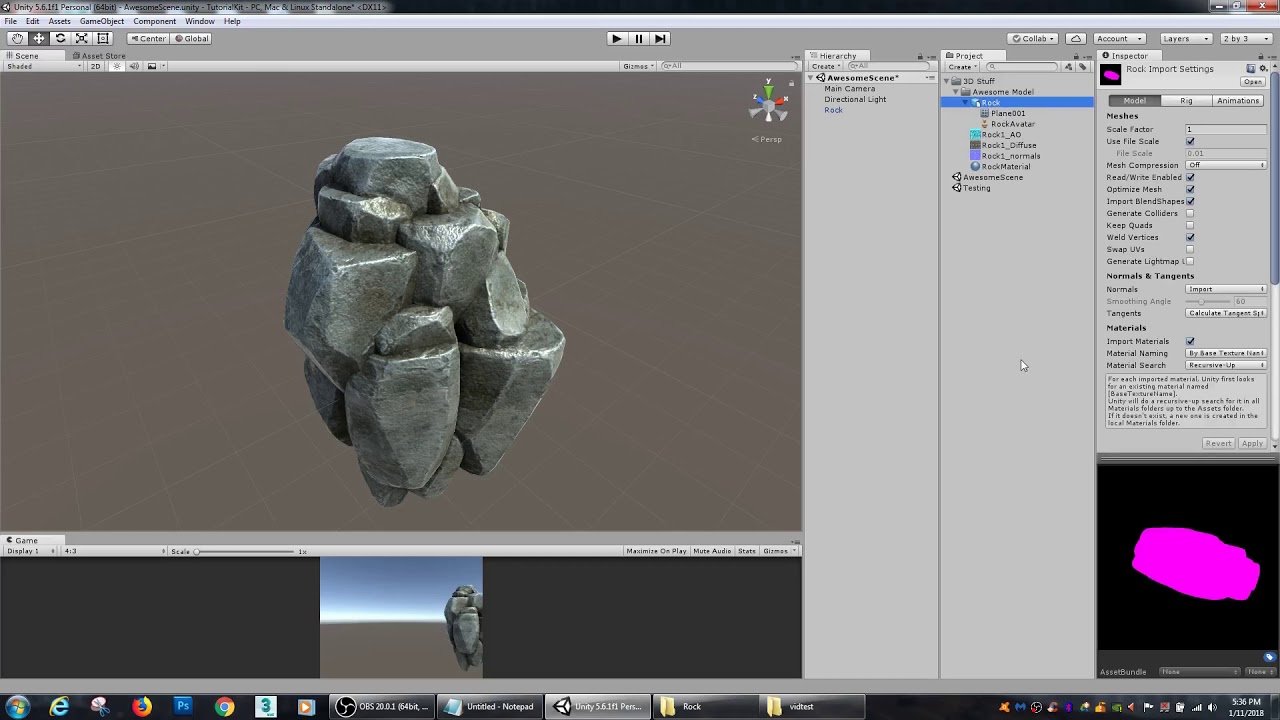
Task: Disable the Import Materials checkbox
Action: (x=1190, y=341)
